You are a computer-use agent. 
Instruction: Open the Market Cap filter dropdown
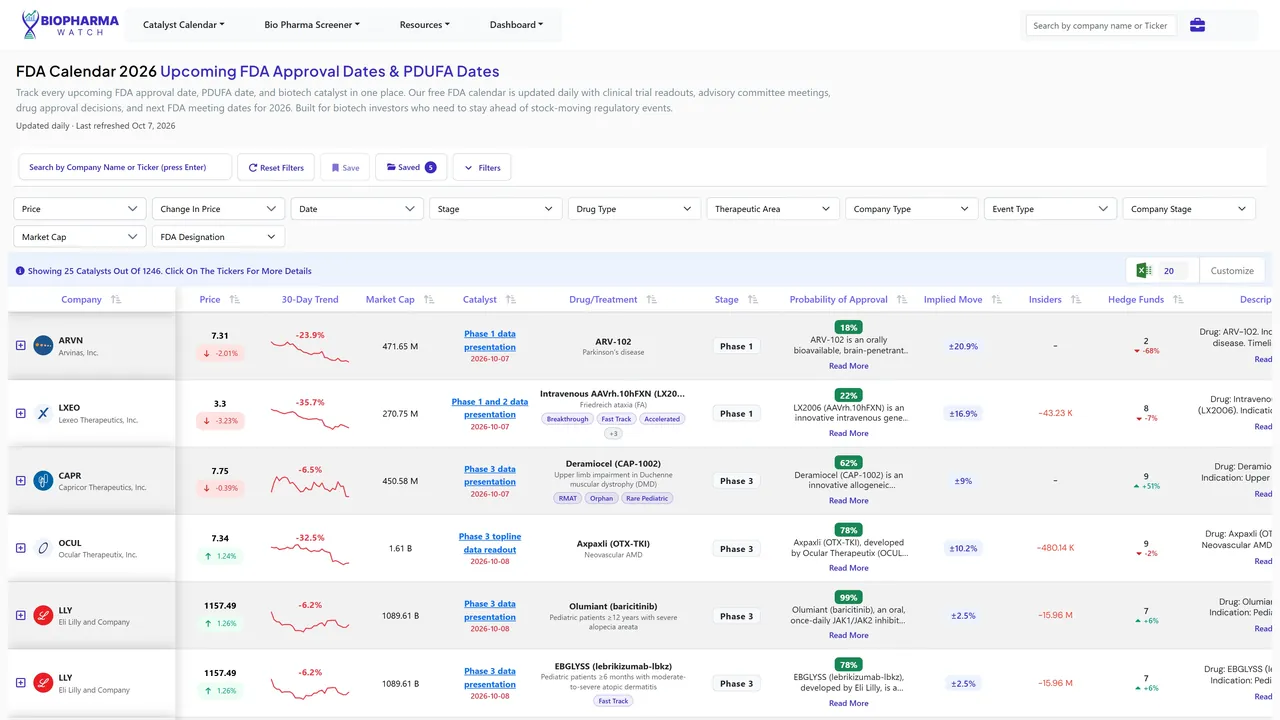80,237
